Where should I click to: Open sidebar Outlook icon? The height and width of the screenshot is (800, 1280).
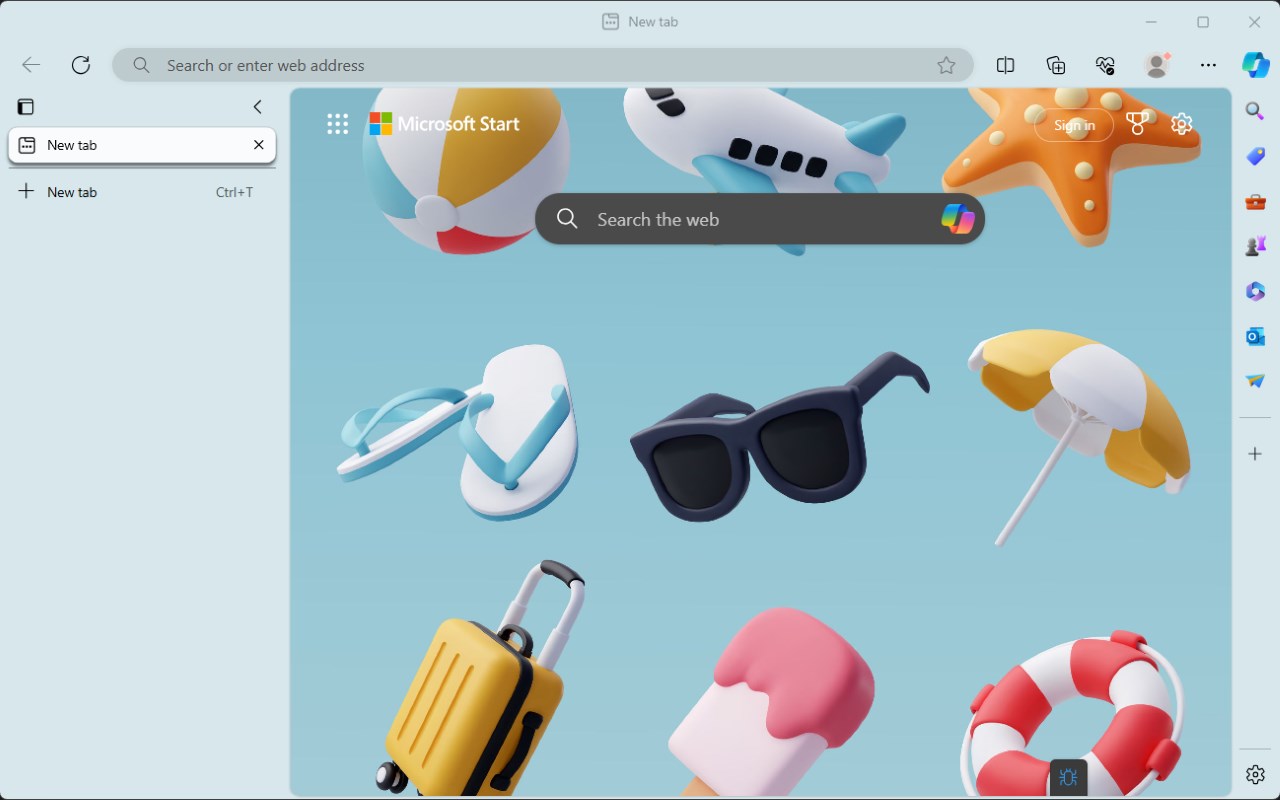pyautogui.click(x=1255, y=336)
